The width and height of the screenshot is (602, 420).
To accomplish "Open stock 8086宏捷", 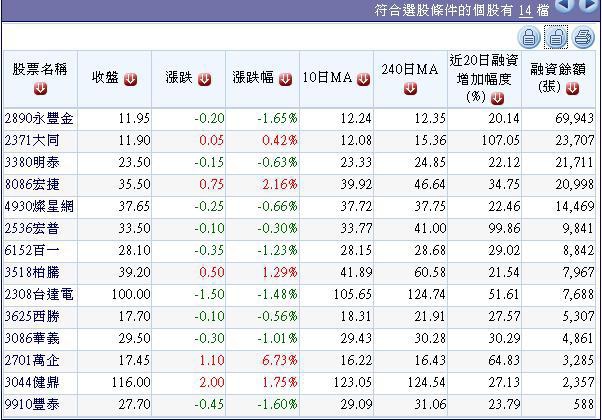I will (32, 184).
